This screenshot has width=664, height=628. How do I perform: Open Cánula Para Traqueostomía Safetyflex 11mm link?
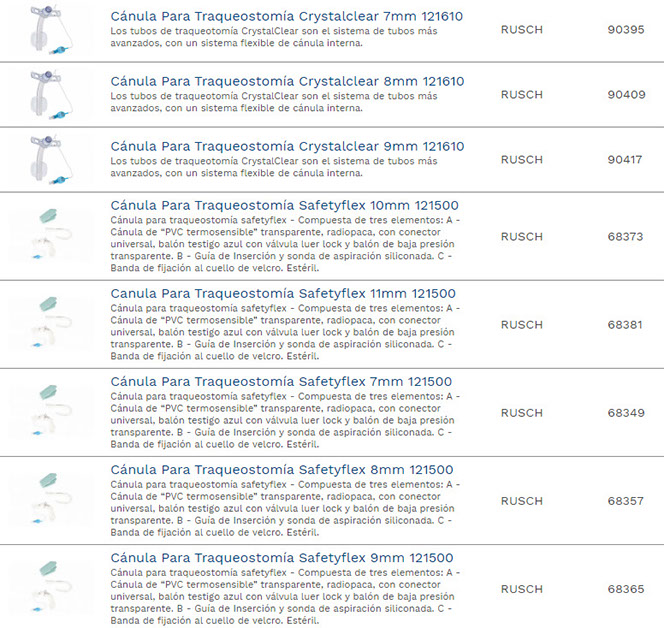284,294
